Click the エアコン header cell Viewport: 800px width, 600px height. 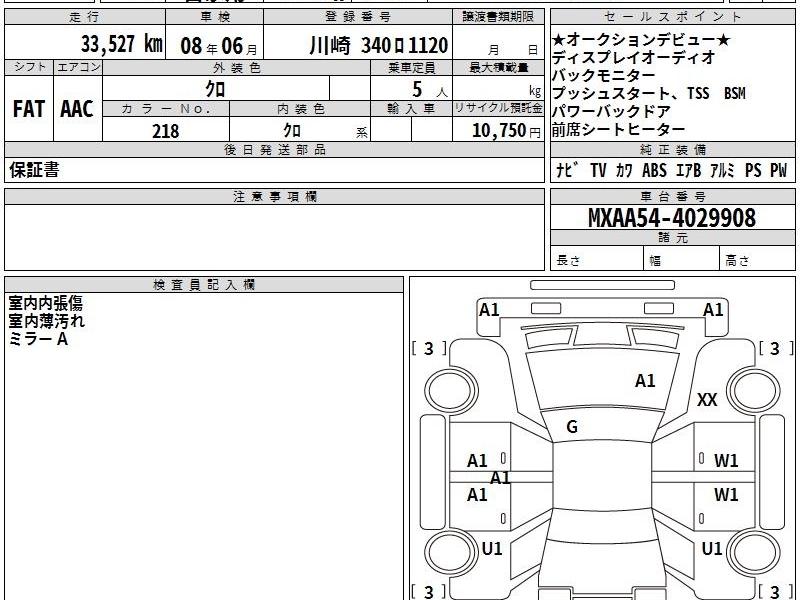78,67
